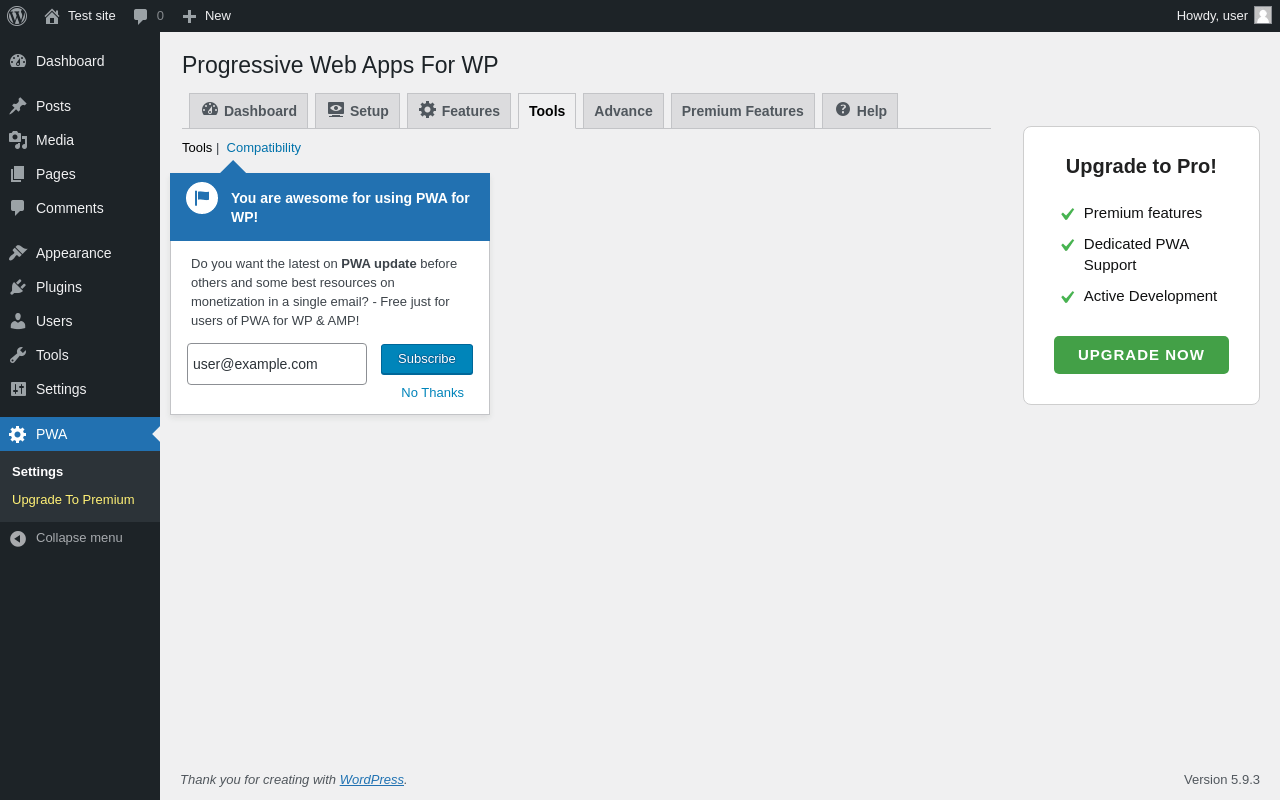Click the Users person icon
1280x800 pixels.
coord(18,321)
